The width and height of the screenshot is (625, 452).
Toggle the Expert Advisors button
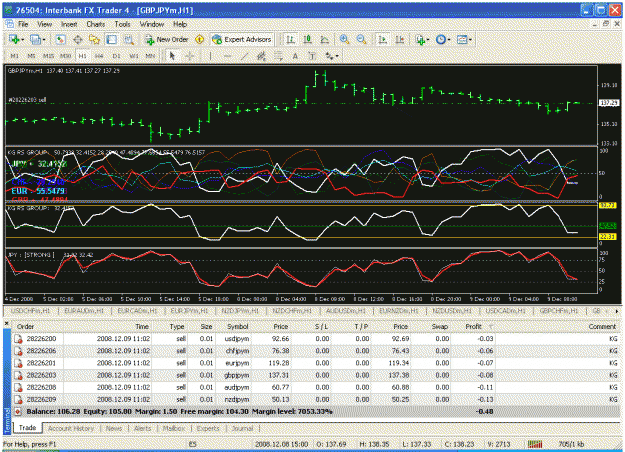[x=242, y=39]
